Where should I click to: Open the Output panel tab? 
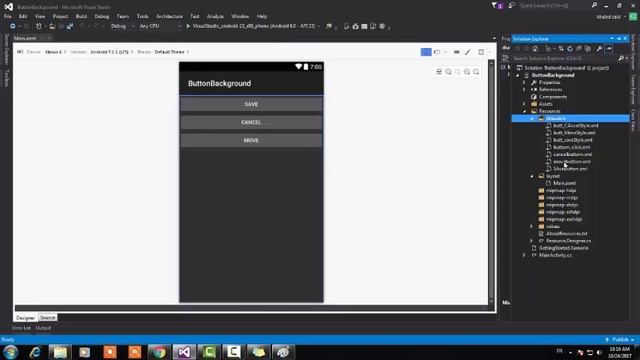(x=43, y=328)
